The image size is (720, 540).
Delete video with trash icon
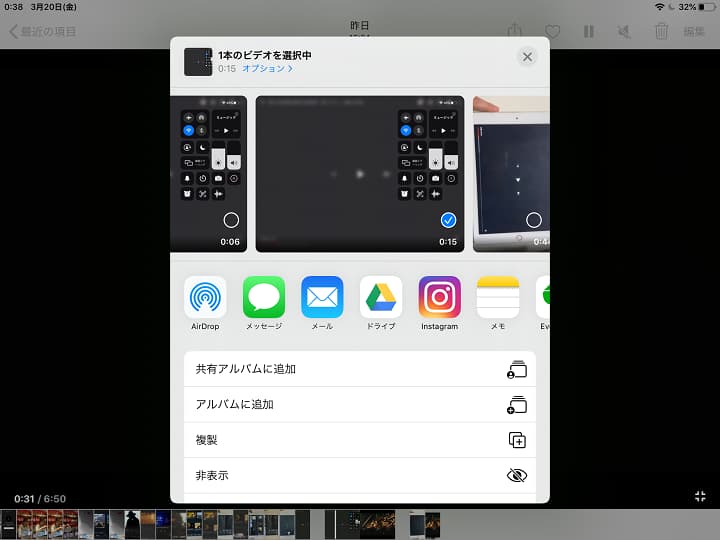(661, 31)
